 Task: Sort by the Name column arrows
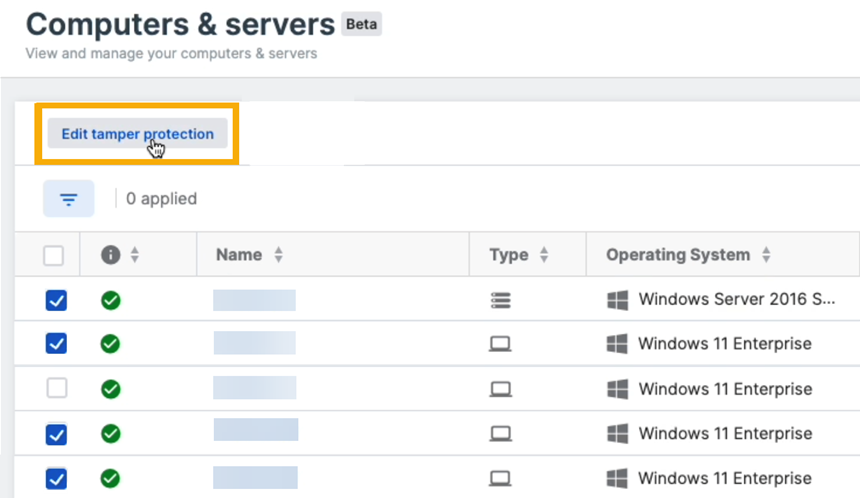[279, 255]
